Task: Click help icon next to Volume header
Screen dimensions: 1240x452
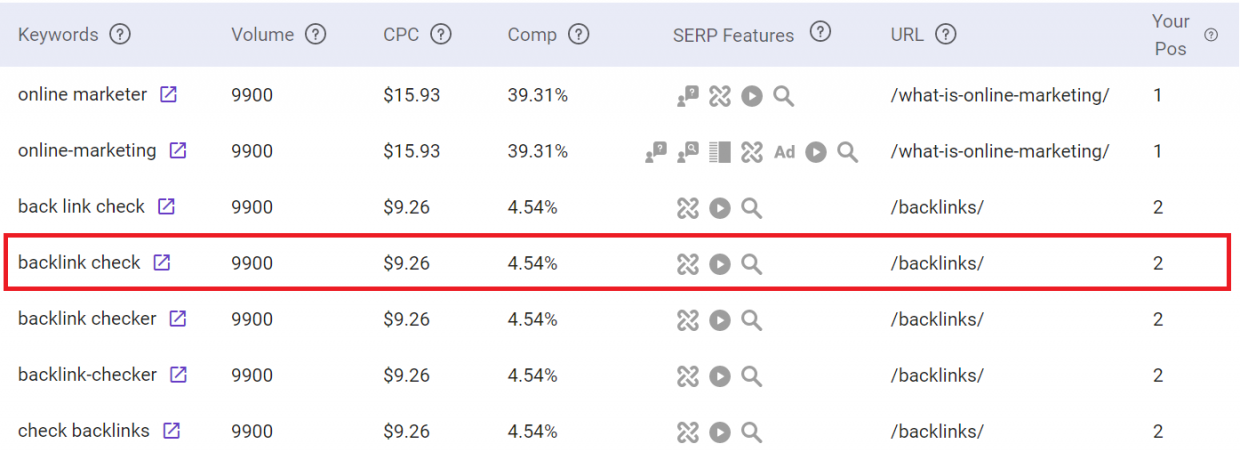Action: pos(316,35)
